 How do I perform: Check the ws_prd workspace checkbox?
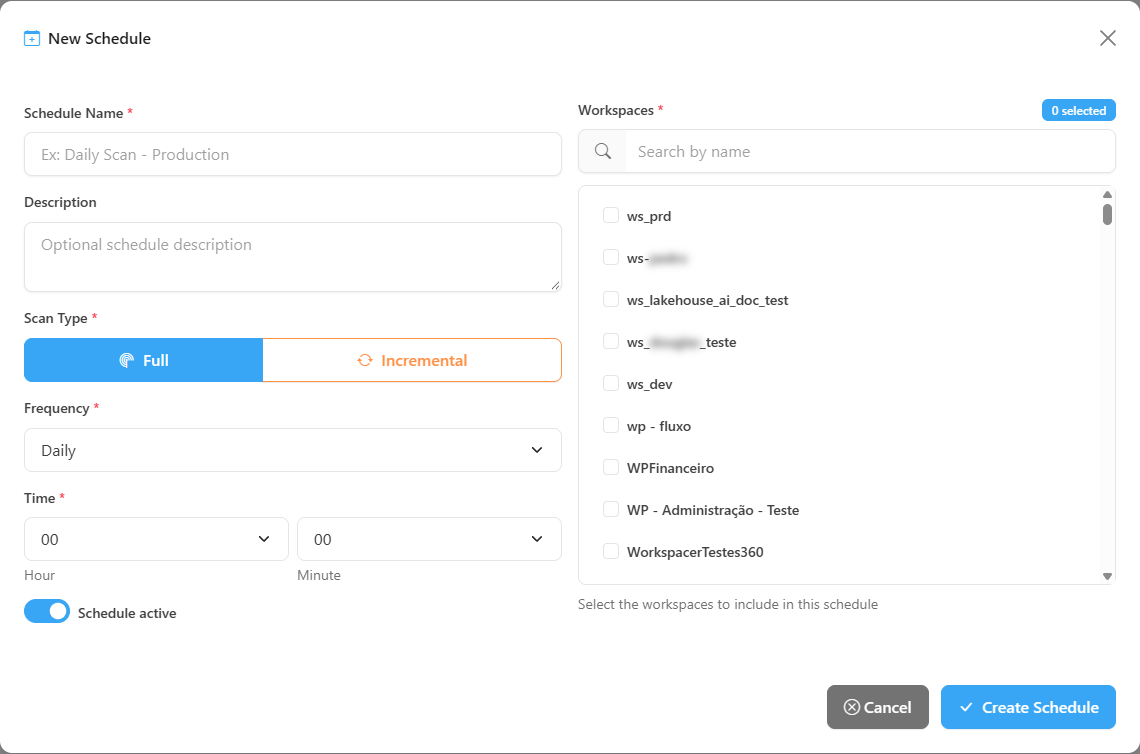tap(611, 215)
